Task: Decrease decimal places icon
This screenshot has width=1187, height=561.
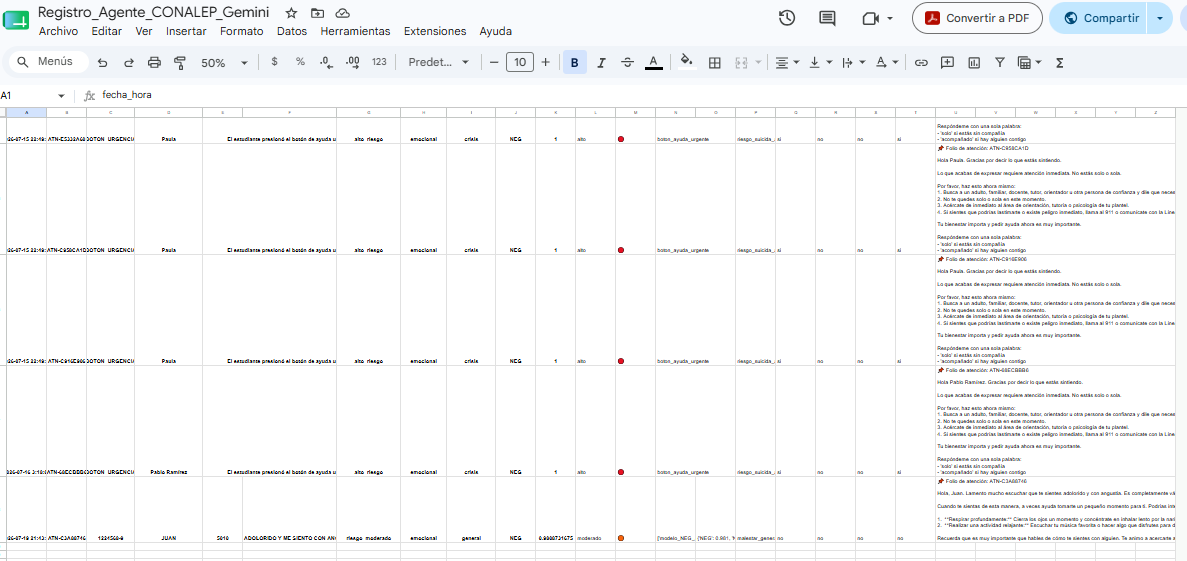Action: tap(327, 62)
